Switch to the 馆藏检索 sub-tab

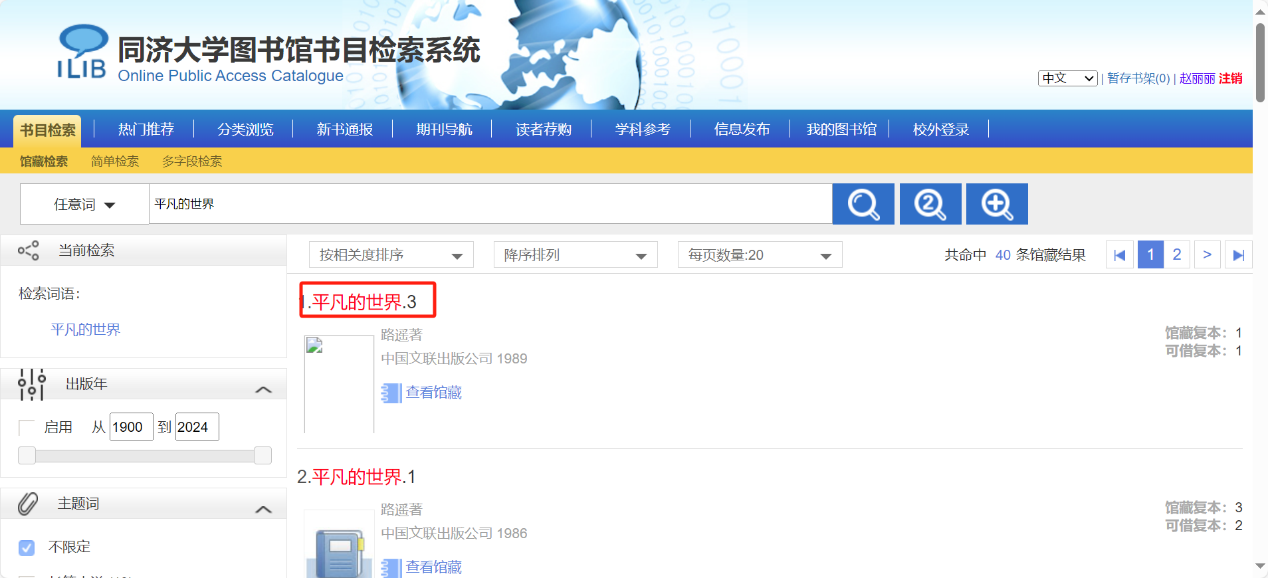click(x=44, y=161)
